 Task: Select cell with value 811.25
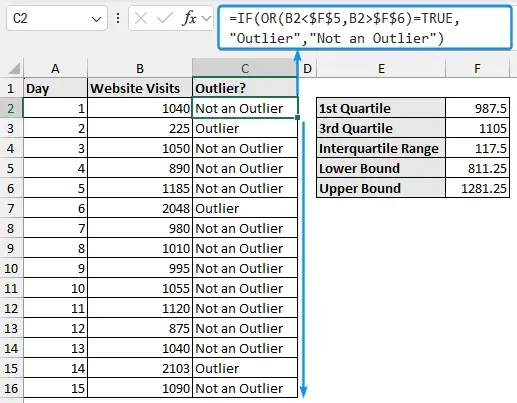click(478, 168)
